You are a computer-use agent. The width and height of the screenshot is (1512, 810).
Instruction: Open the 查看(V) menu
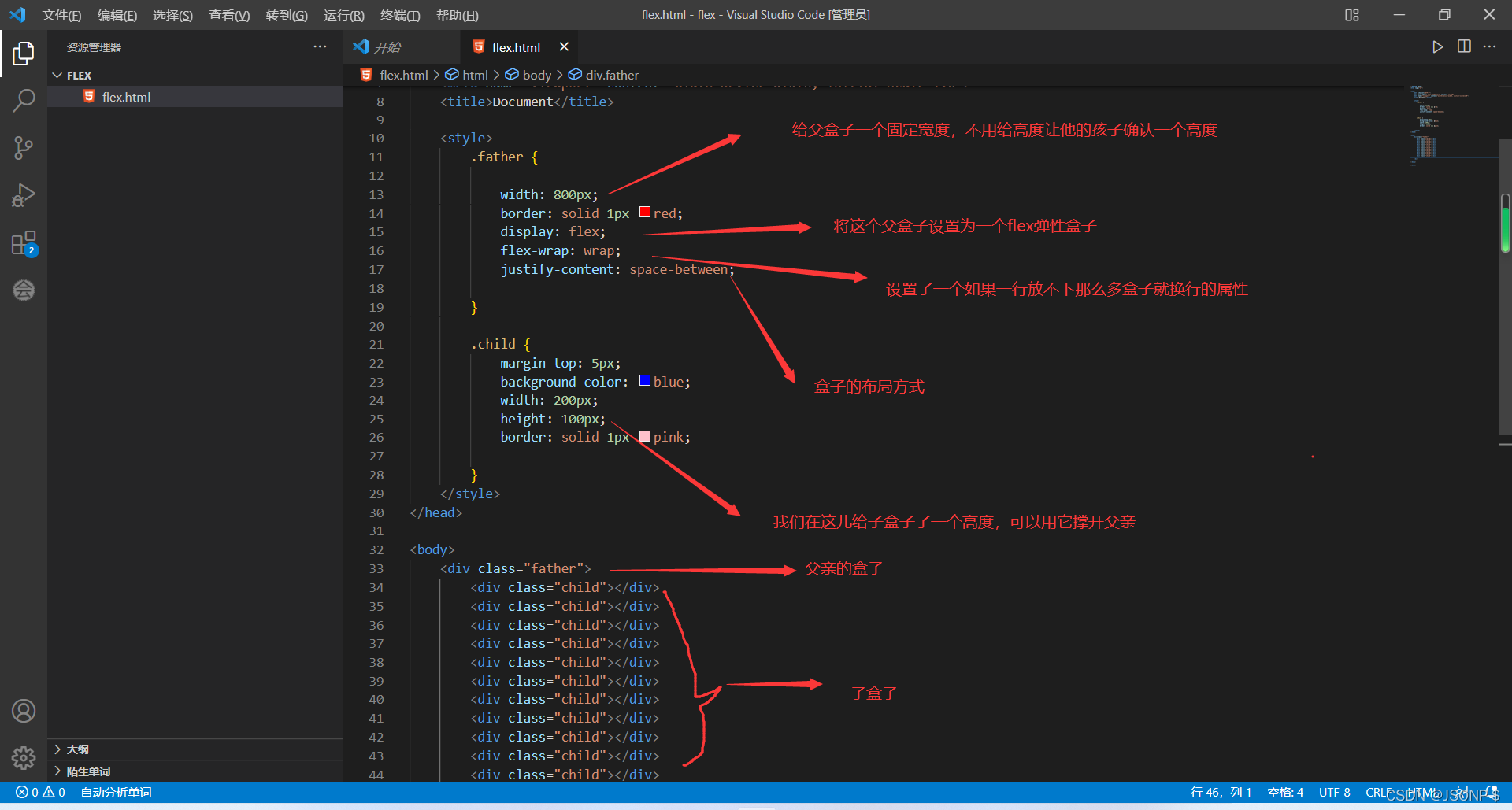click(x=229, y=15)
